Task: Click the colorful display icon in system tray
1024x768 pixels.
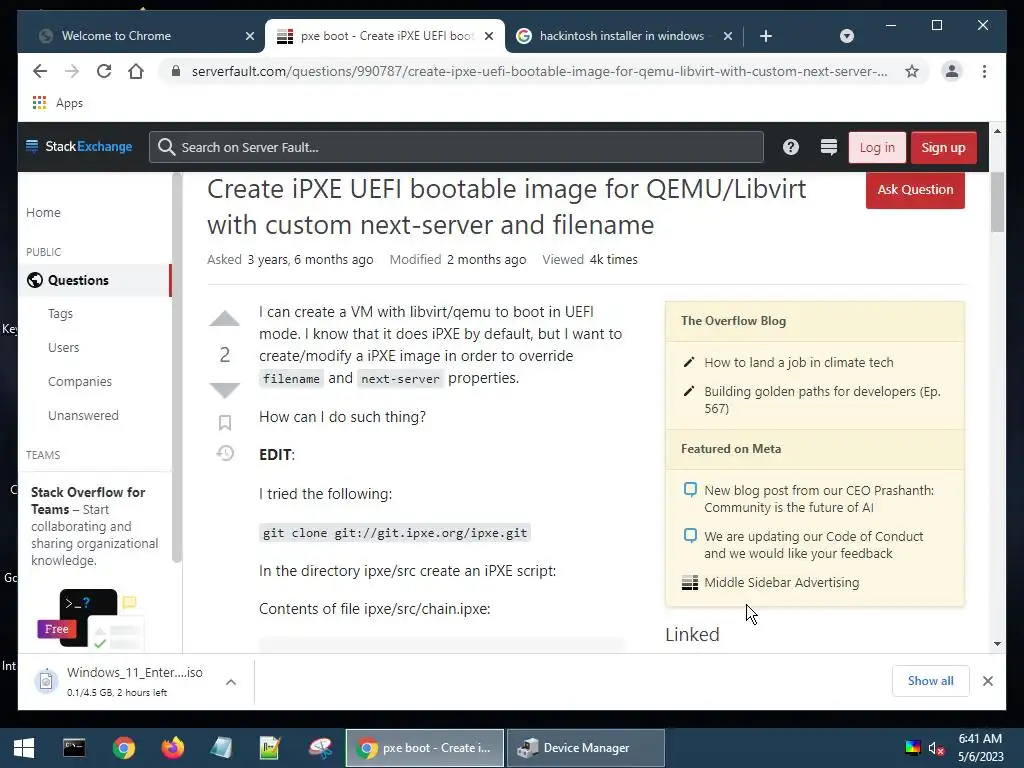Action: coord(912,748)
